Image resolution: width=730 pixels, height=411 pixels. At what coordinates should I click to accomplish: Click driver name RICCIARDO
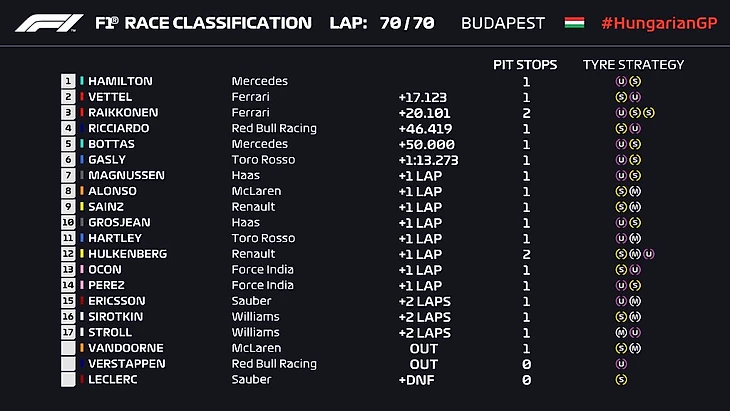click(x=118, y=128)
